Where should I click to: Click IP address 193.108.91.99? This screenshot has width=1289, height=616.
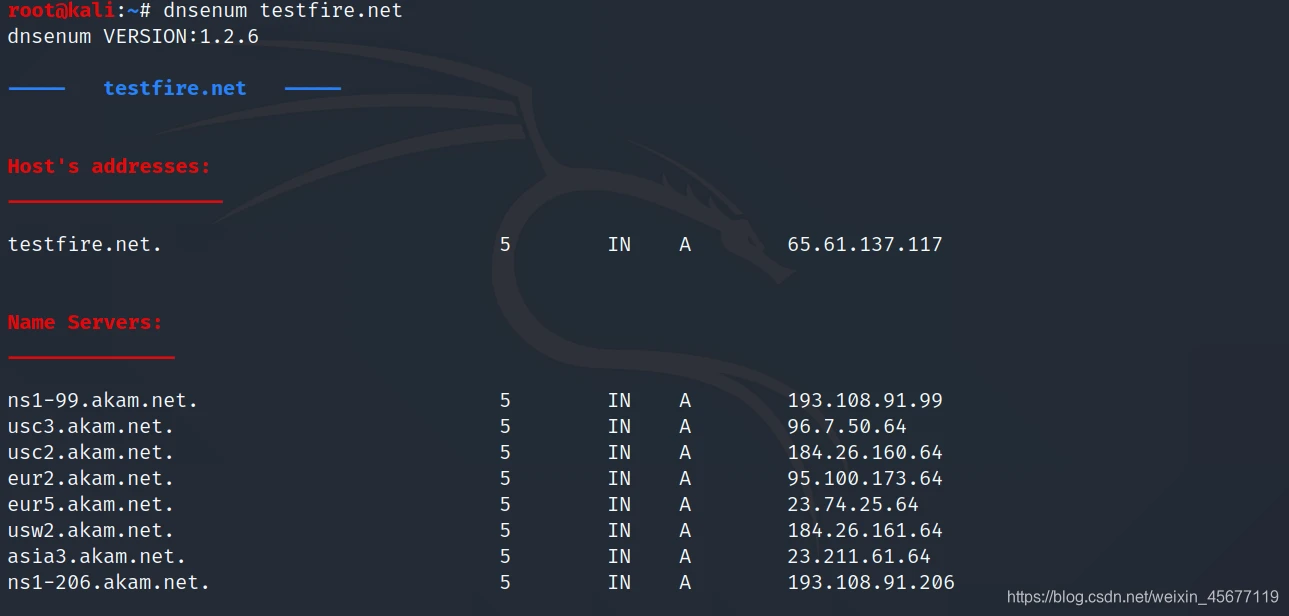point(864,401)
